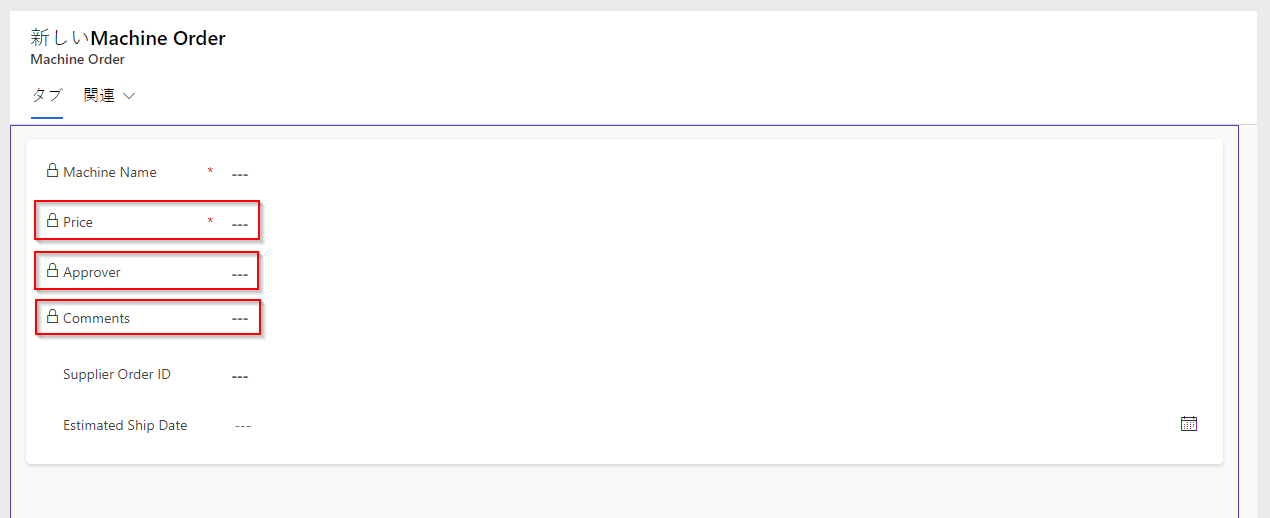Screen dimensions: 1270x518
Task: Click the lock icon beside Approver
Action: (52, 271)
